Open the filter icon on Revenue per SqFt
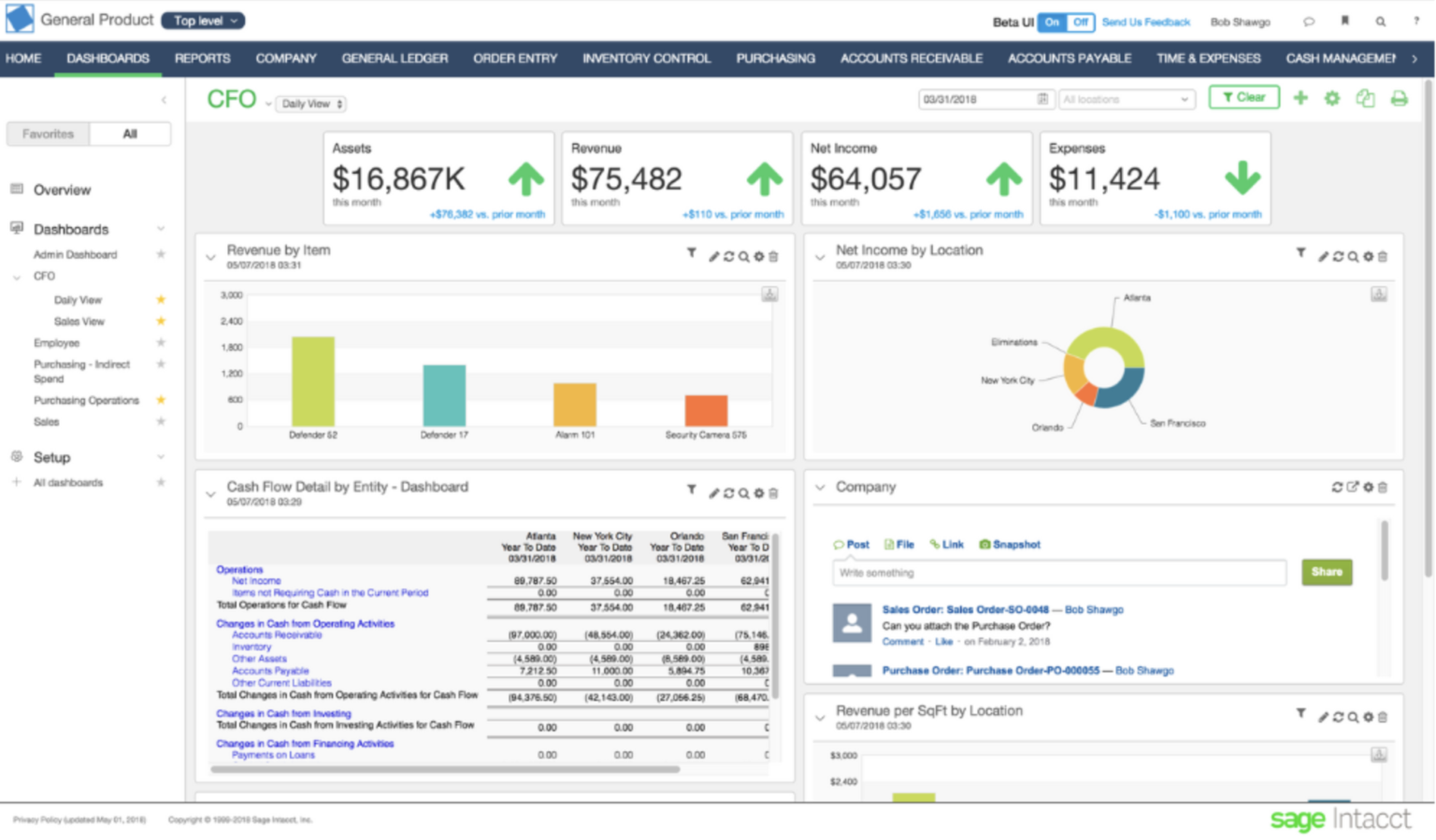Viewport: 1436px width, 840px height. click(1300, 713)
